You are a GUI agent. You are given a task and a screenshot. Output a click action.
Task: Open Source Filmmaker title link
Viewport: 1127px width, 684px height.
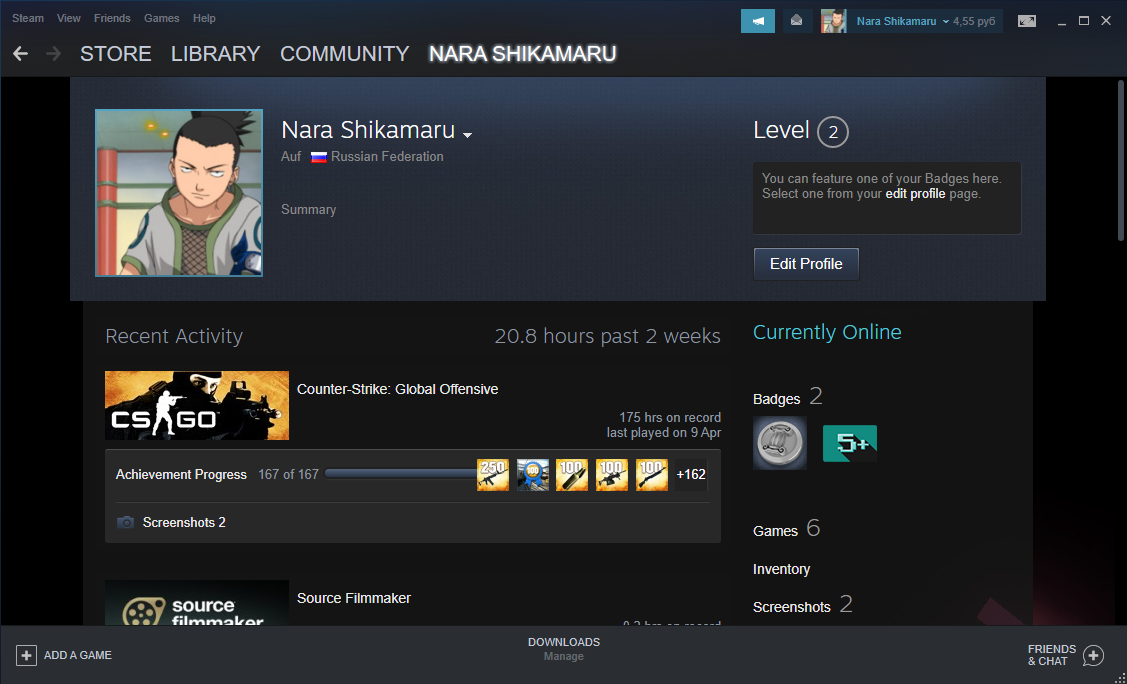pyautogui.click(x=354, y=598)
